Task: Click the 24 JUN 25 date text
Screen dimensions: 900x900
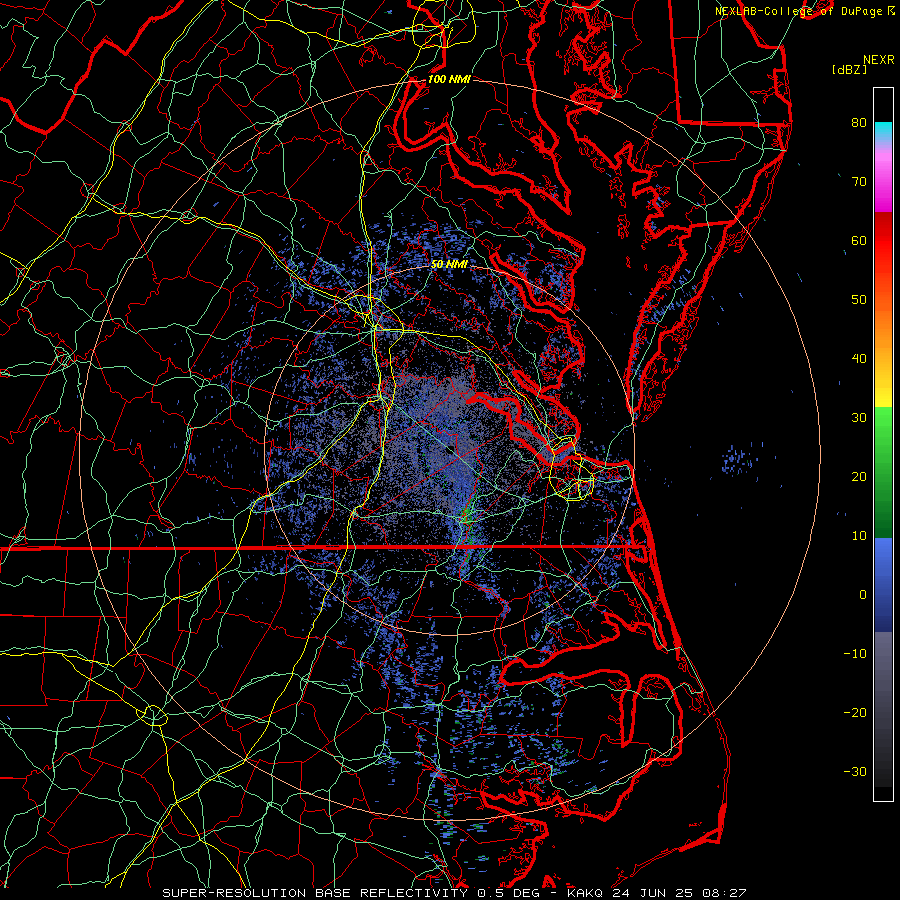Action: 653,893
